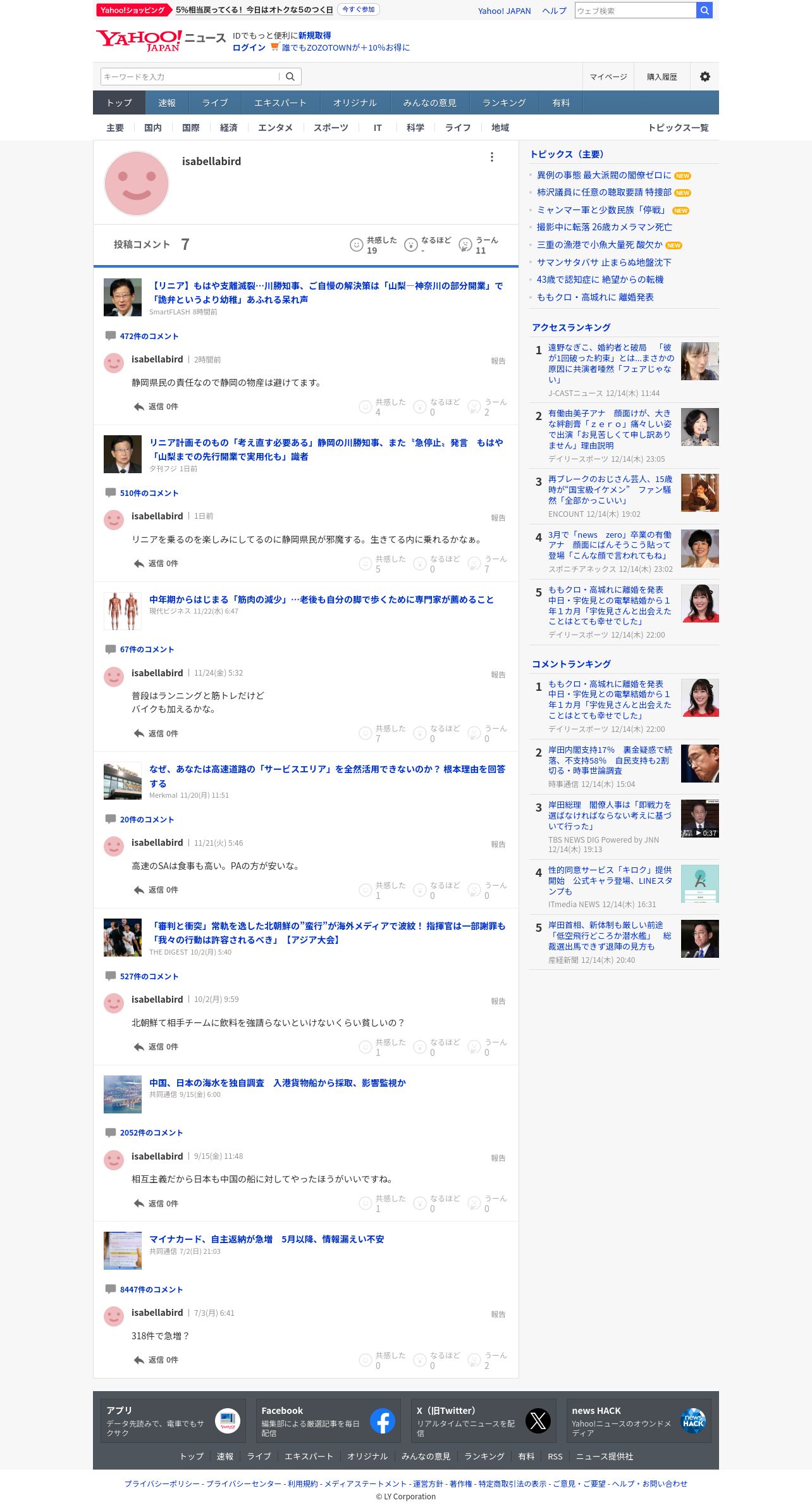Click reply arrow on the 静岡県民の責任 comment
The height and width of the screenshot is (1505, 812).
point(139,407)
